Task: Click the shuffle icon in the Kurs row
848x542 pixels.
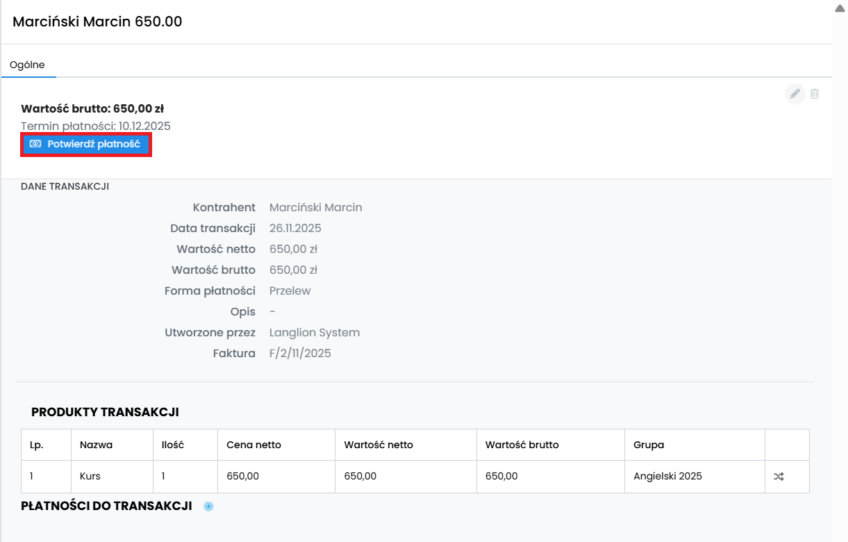Action: pyautogui.click(x=779, y=477)
